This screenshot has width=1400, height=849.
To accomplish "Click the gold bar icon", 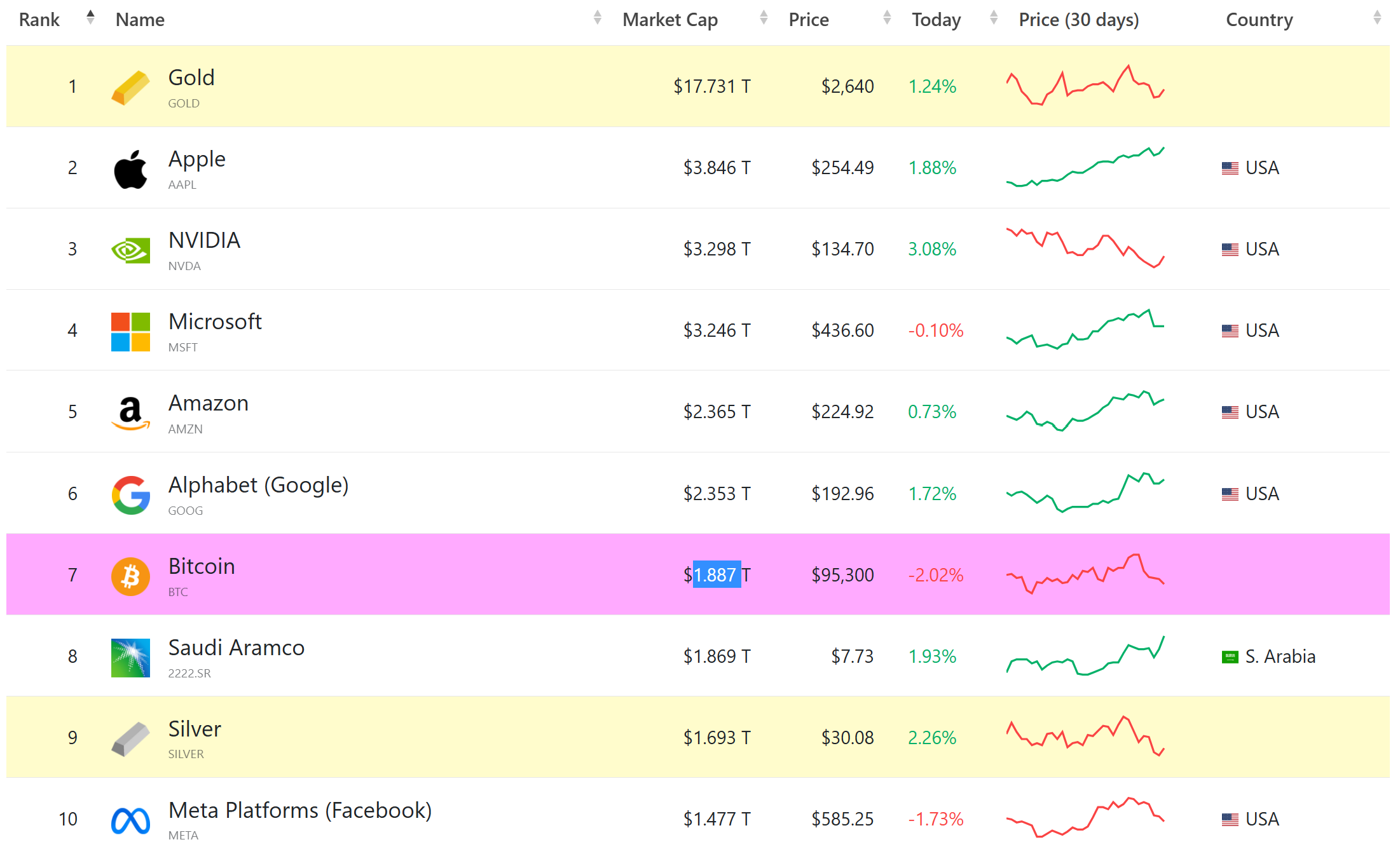I will 130,87.
